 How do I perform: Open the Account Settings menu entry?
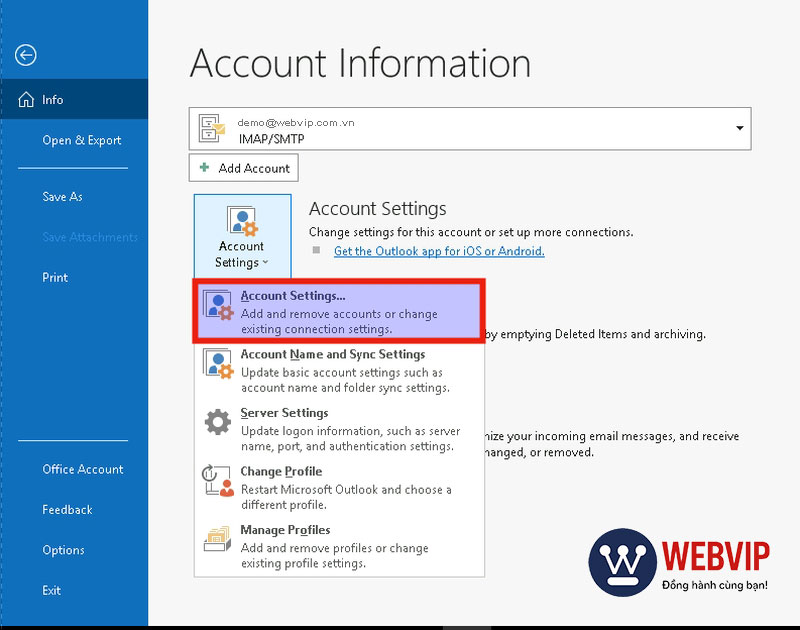pos(285,297)
